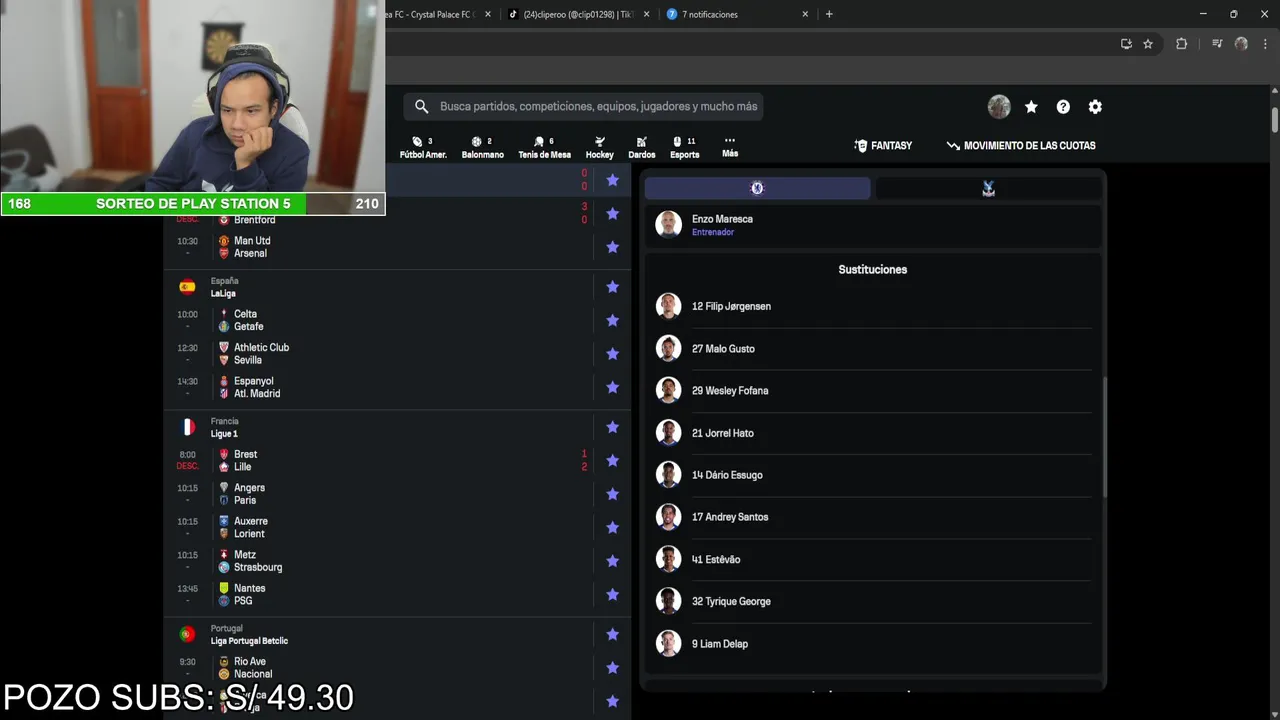Image resolution: width=1280 pixels, height=720 pixels.
Task: Open Chrome extensions puzzle icon
Action: (x=1181, y=44)
